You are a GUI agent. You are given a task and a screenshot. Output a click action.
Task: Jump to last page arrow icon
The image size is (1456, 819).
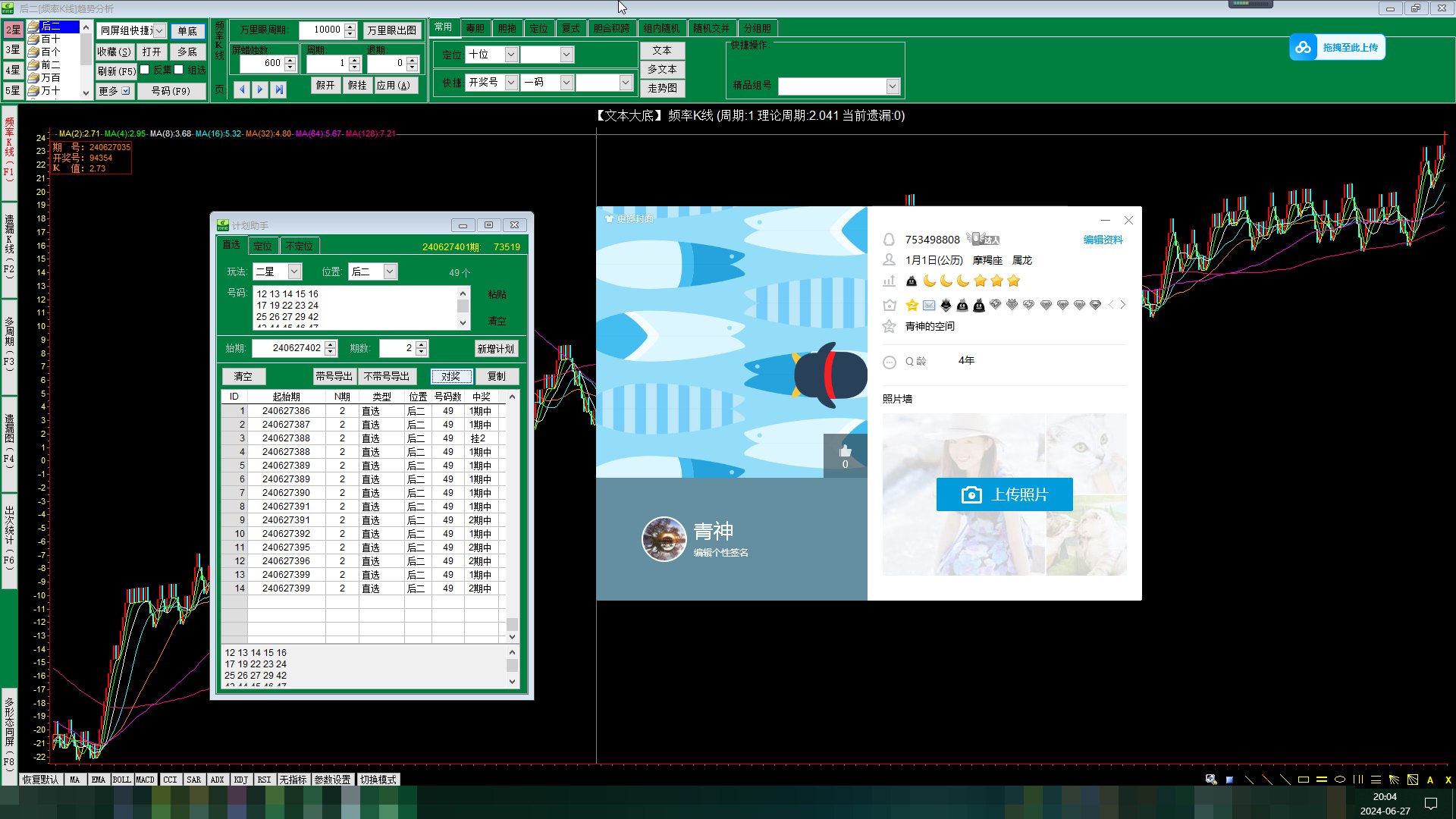[x=279, y=89]
